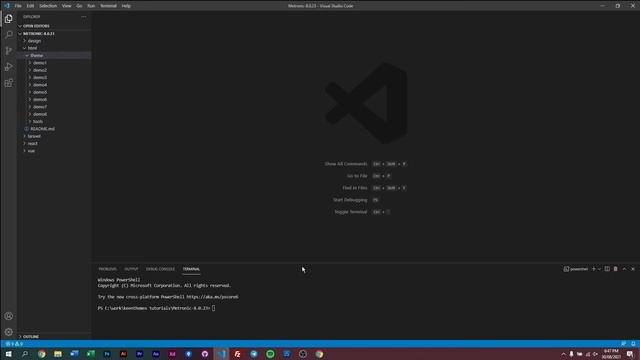The width and height of the screenshot is (640, 360).
Task: Select the Terminal panel tab
Action: click(x=191, y=269)
